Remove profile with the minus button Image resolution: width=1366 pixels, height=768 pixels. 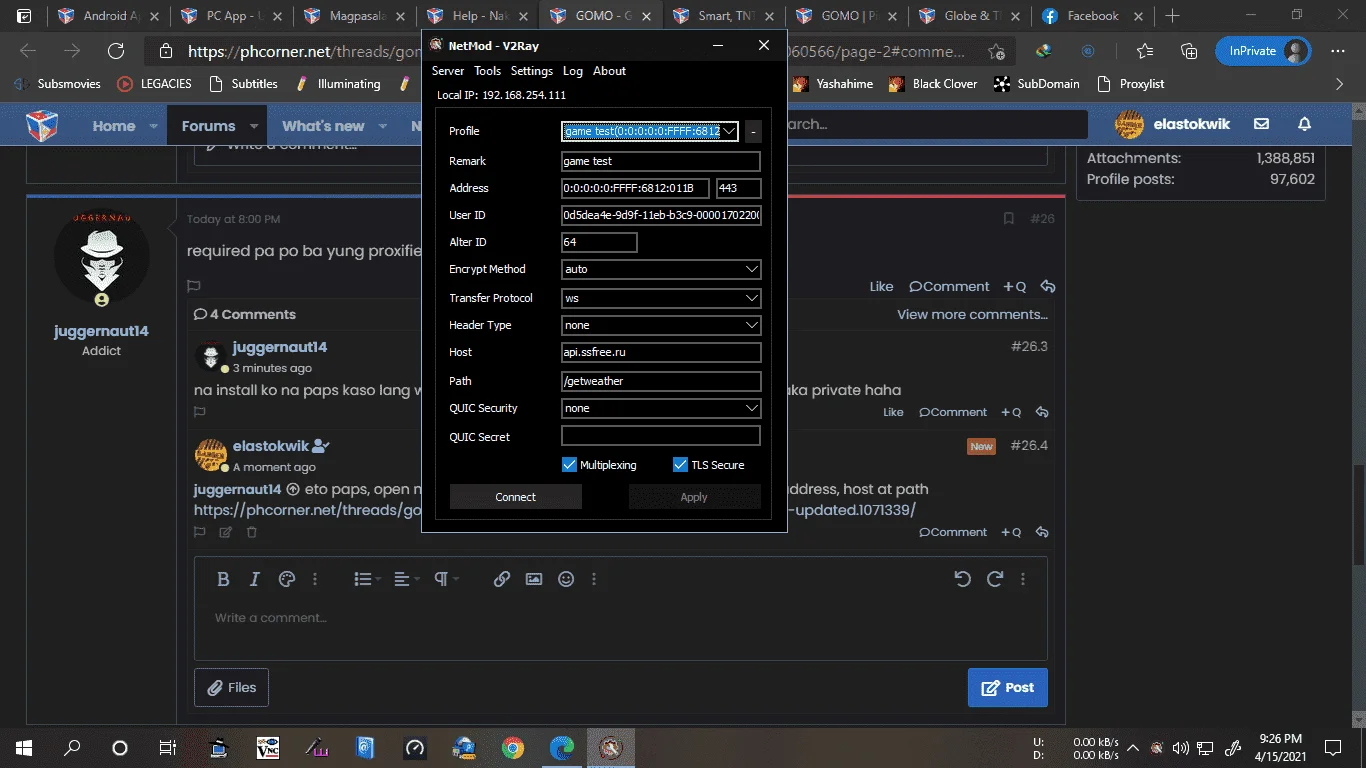(x=753, y=131)
